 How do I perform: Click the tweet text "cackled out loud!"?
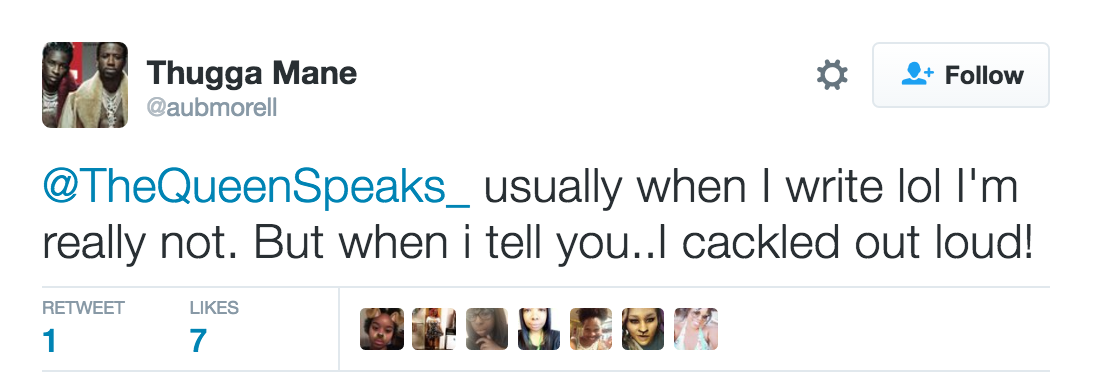coord(858,243)
